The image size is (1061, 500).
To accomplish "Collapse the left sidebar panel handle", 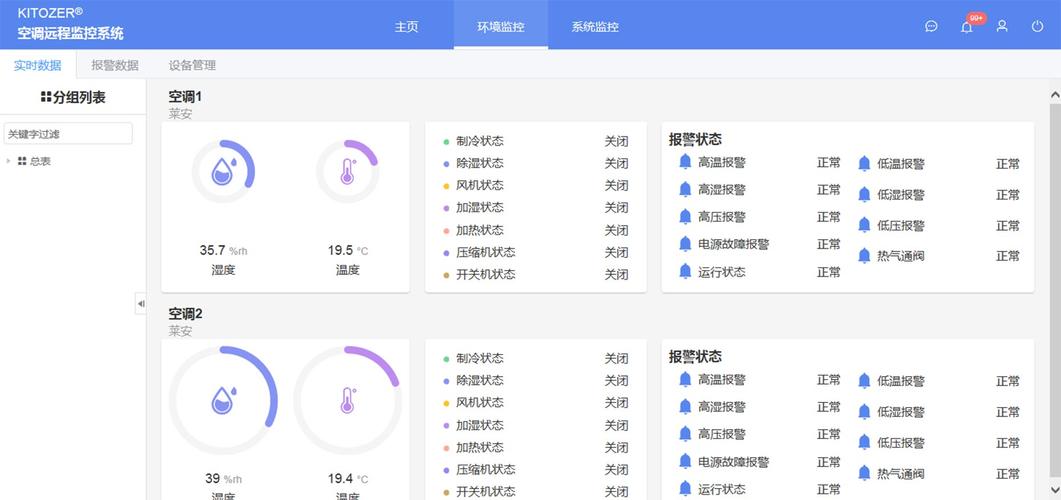I will coord(140,304).
